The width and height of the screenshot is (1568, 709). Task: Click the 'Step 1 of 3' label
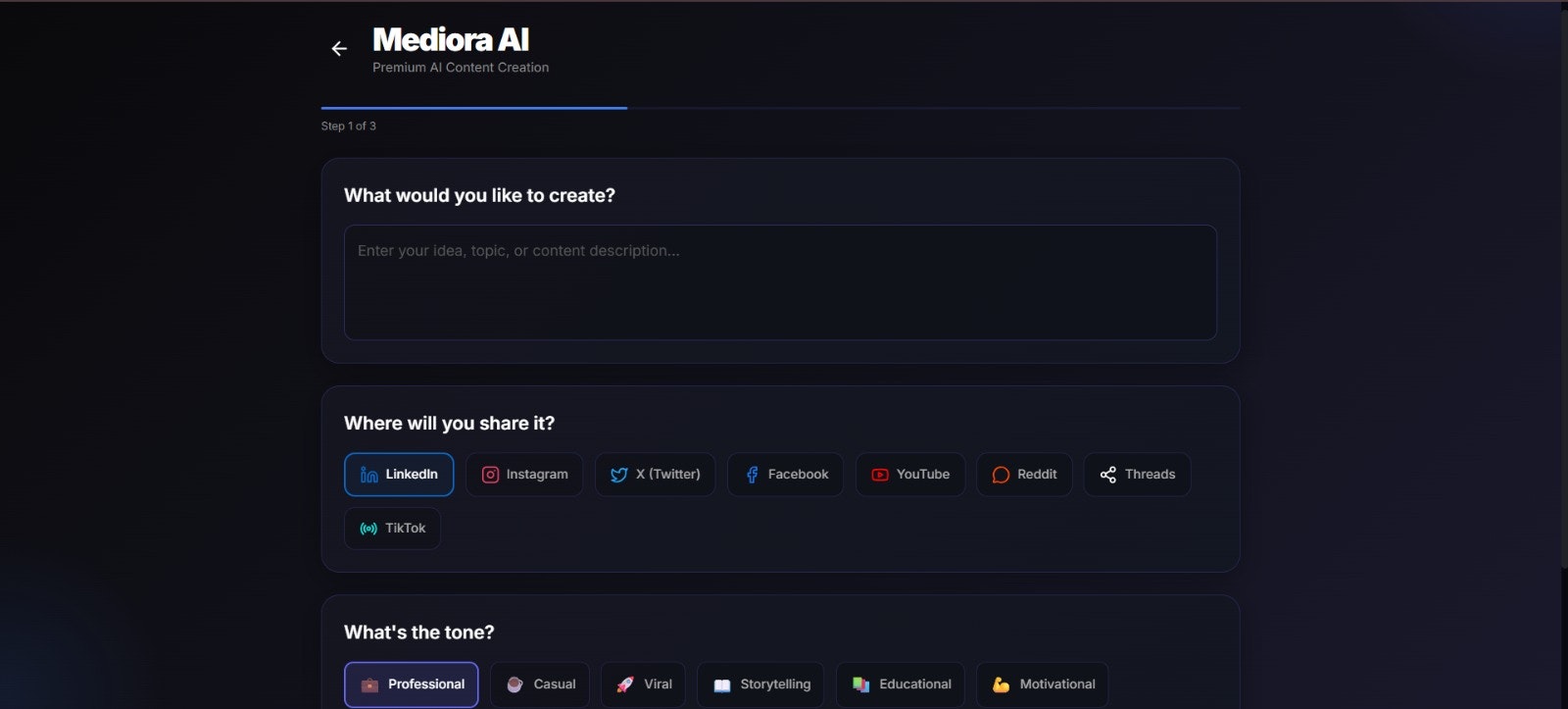coord(349,127)
